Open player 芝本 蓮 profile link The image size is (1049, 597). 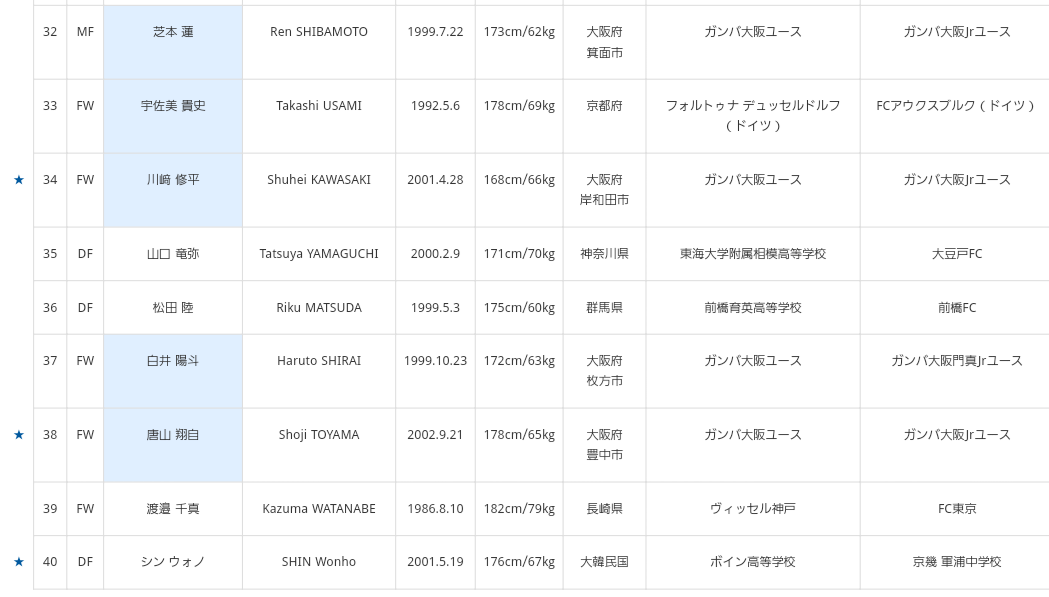click(x=173, y=32)
